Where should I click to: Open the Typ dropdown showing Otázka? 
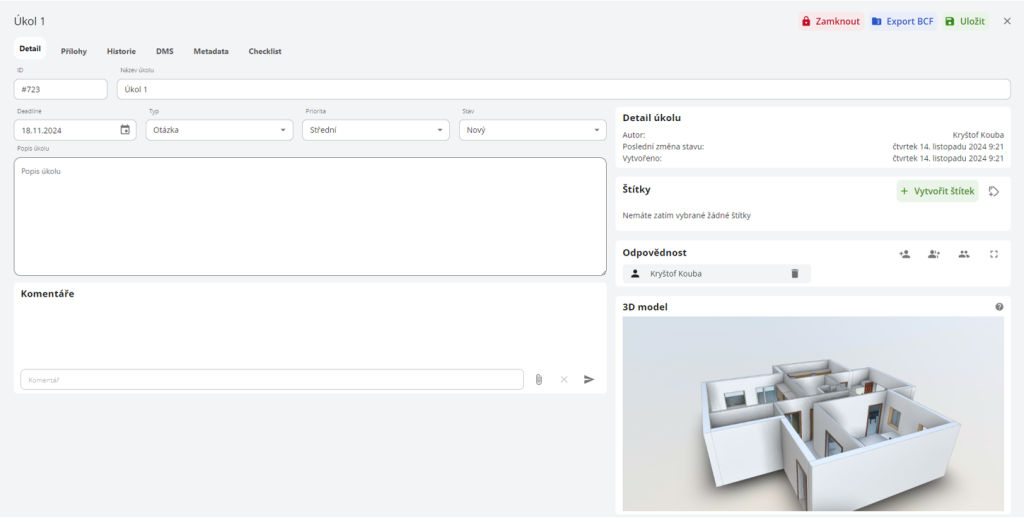[x=219, y=130]
